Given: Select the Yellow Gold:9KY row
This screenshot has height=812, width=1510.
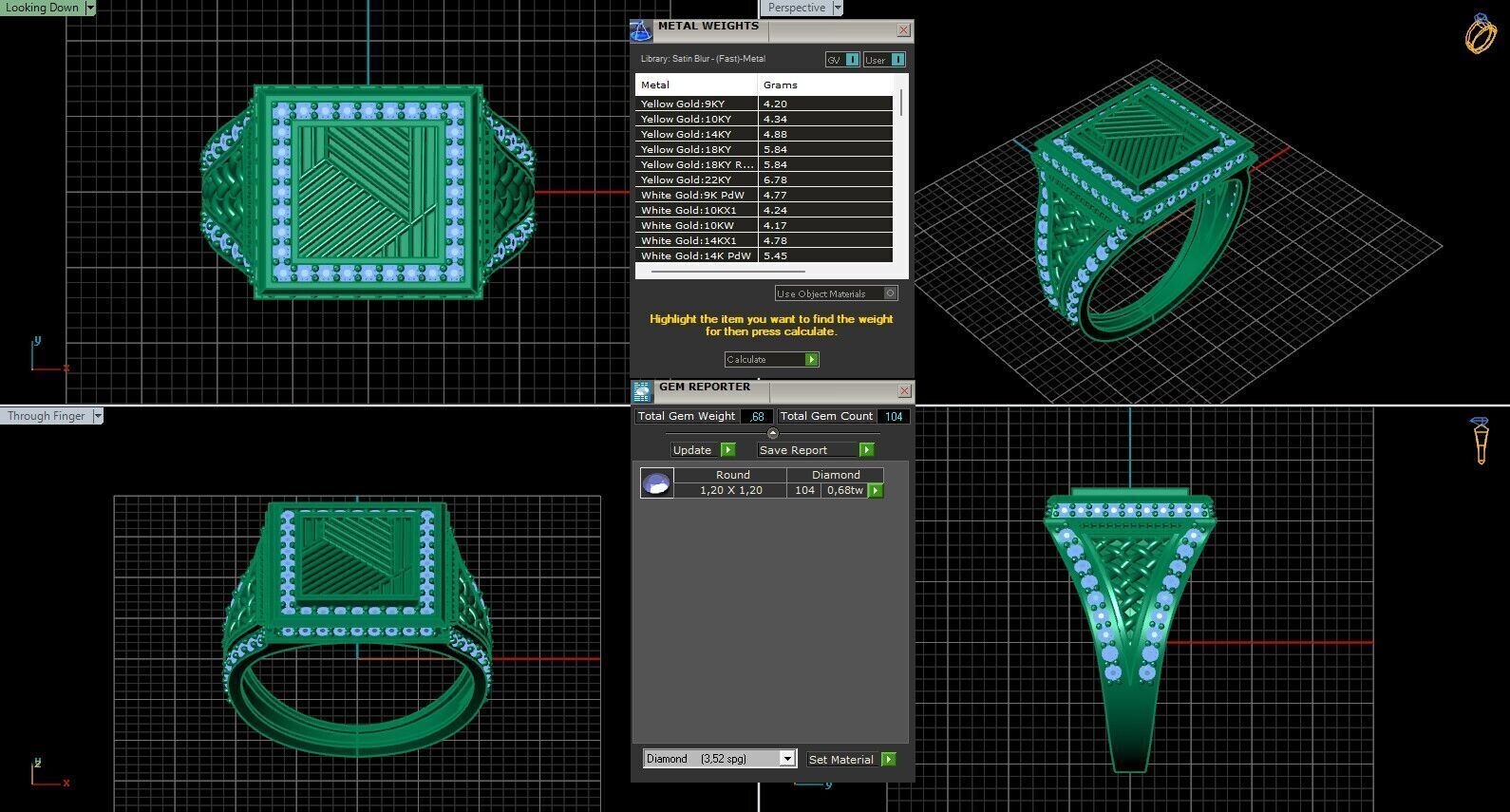Looking at the screenshot, I should coord(764,104).
